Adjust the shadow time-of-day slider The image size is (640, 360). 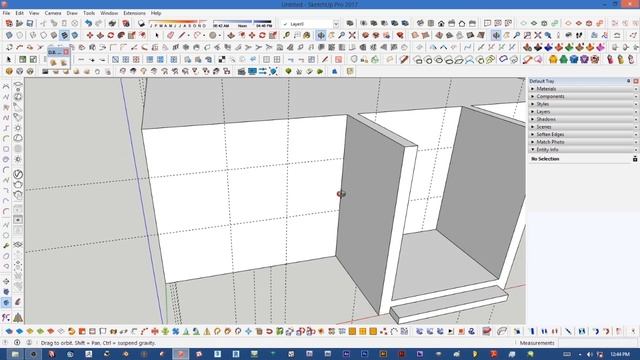(242, 23)
